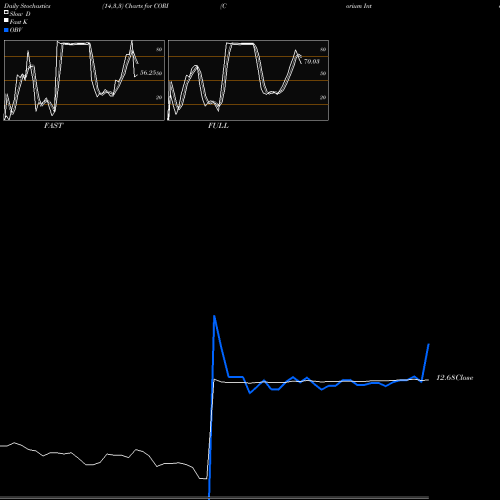
Task: Click the 56.25 value in FAST chart
Action: (x=148, y=73)
